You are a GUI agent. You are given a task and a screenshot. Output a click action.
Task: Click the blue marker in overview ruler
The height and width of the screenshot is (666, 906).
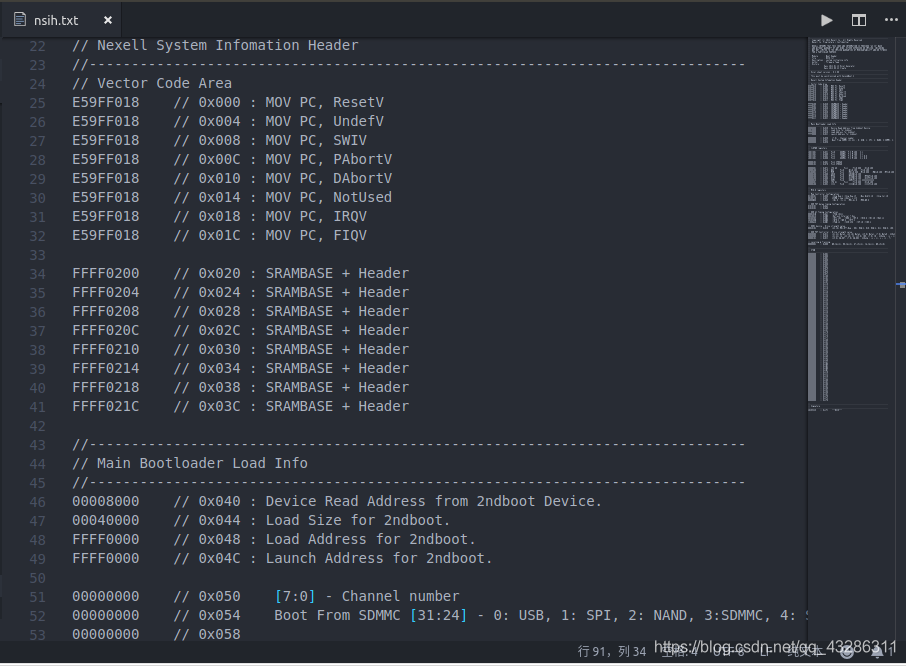[901, 285]
